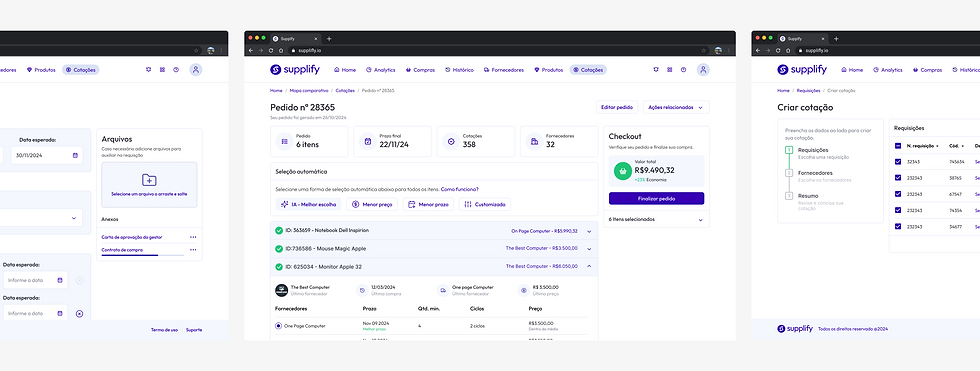The height and width of the screenshot is (371, 980).
Task: Click the green basket icon in Checkout
Action: 622,171
